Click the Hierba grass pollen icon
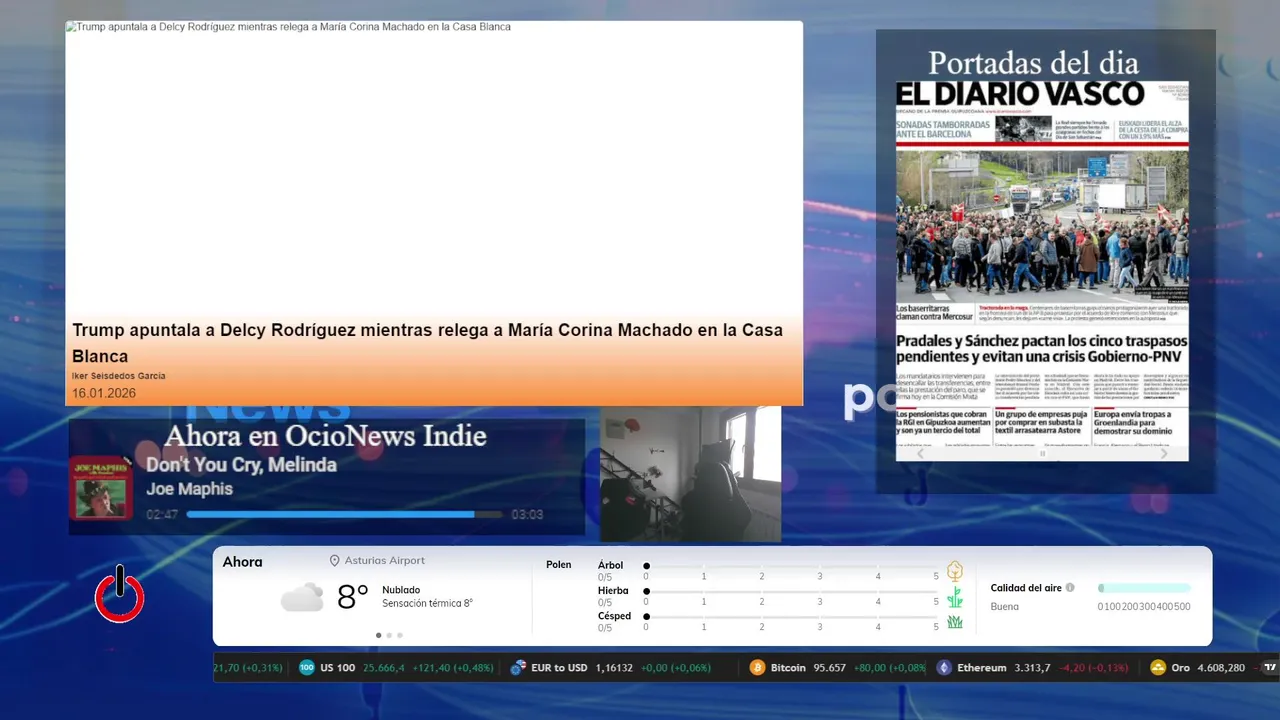1280x720 pixels. tap(955, 597)
